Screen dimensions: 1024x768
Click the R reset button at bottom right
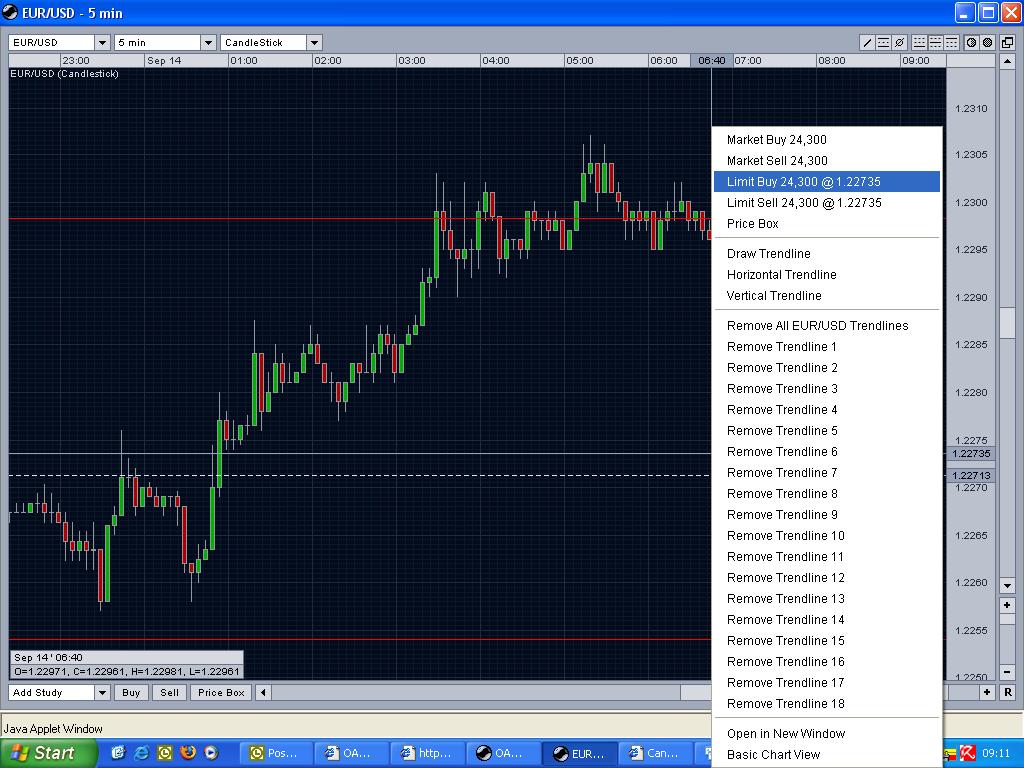(x=1007, y=692)
